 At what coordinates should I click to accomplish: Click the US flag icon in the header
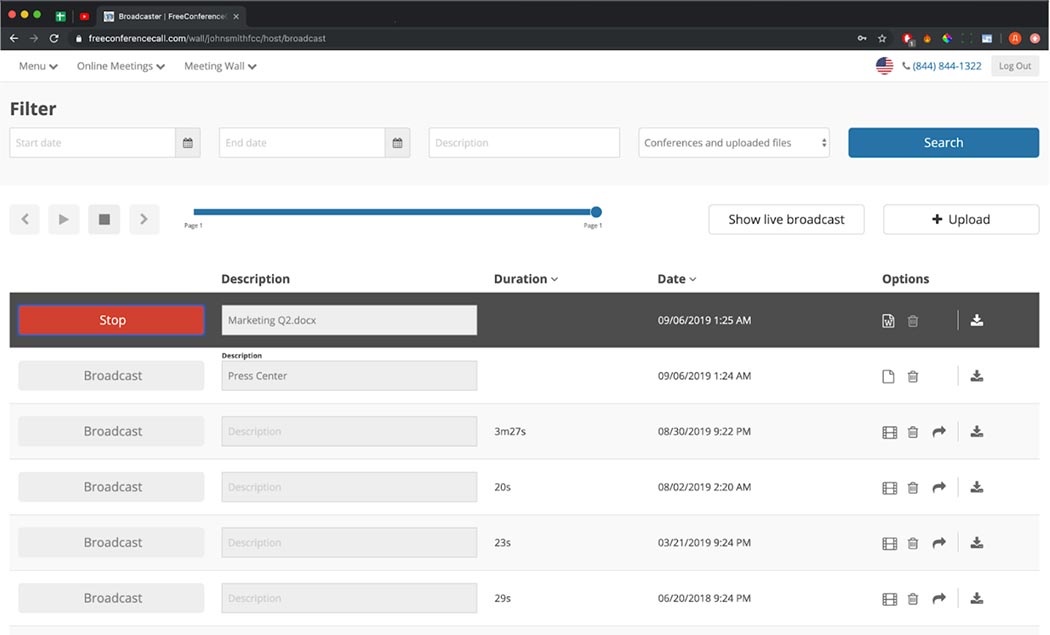(x=884, y=65)
